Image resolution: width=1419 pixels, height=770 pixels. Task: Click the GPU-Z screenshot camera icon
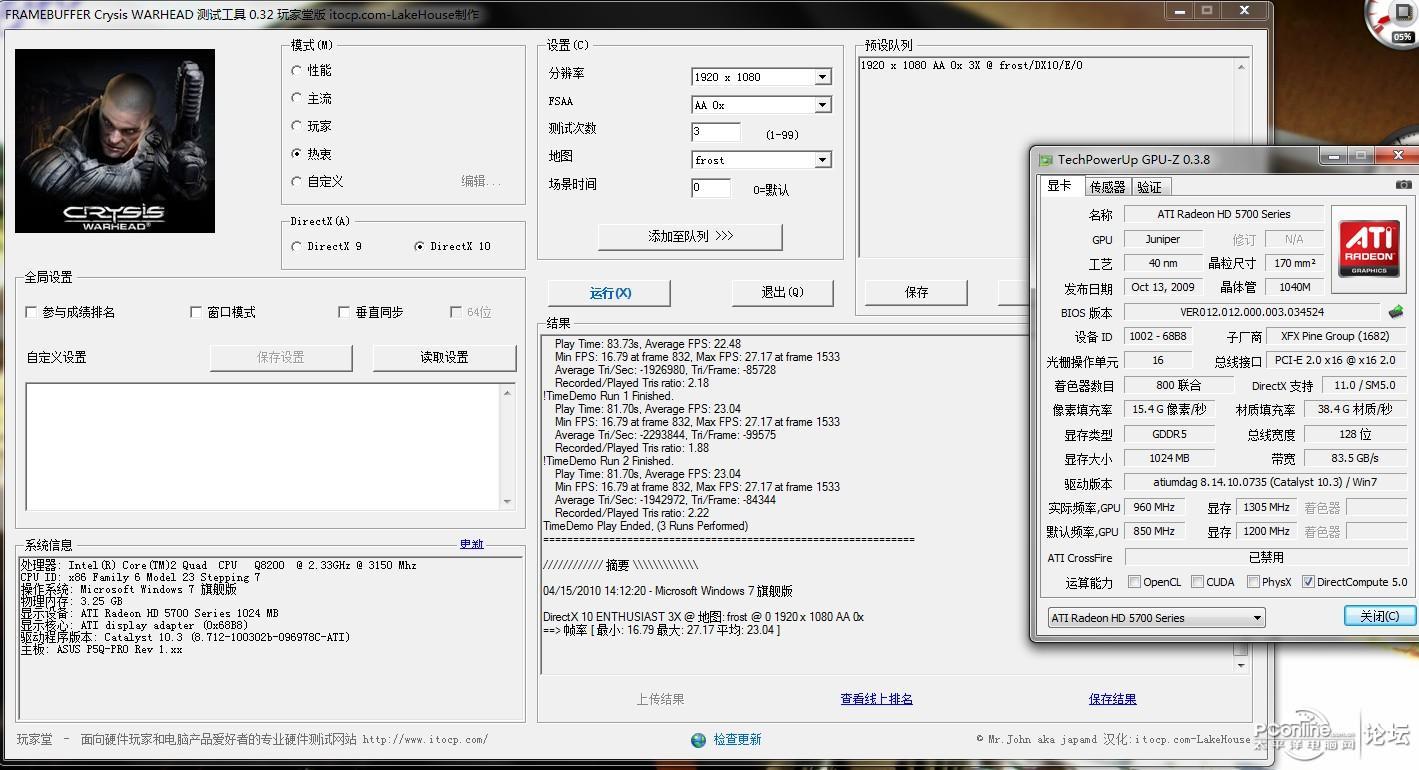(x=1404, y=185)
